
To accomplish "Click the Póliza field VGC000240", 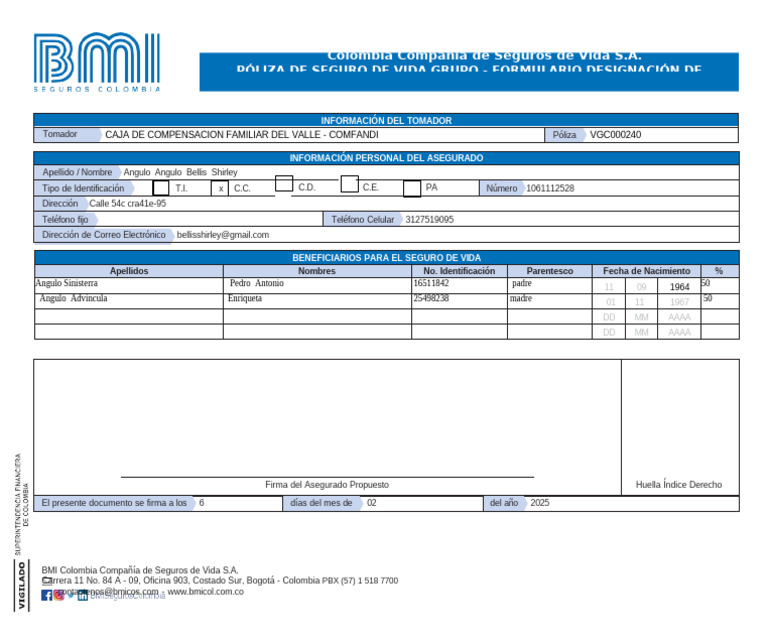I will (x=662, y=135).
